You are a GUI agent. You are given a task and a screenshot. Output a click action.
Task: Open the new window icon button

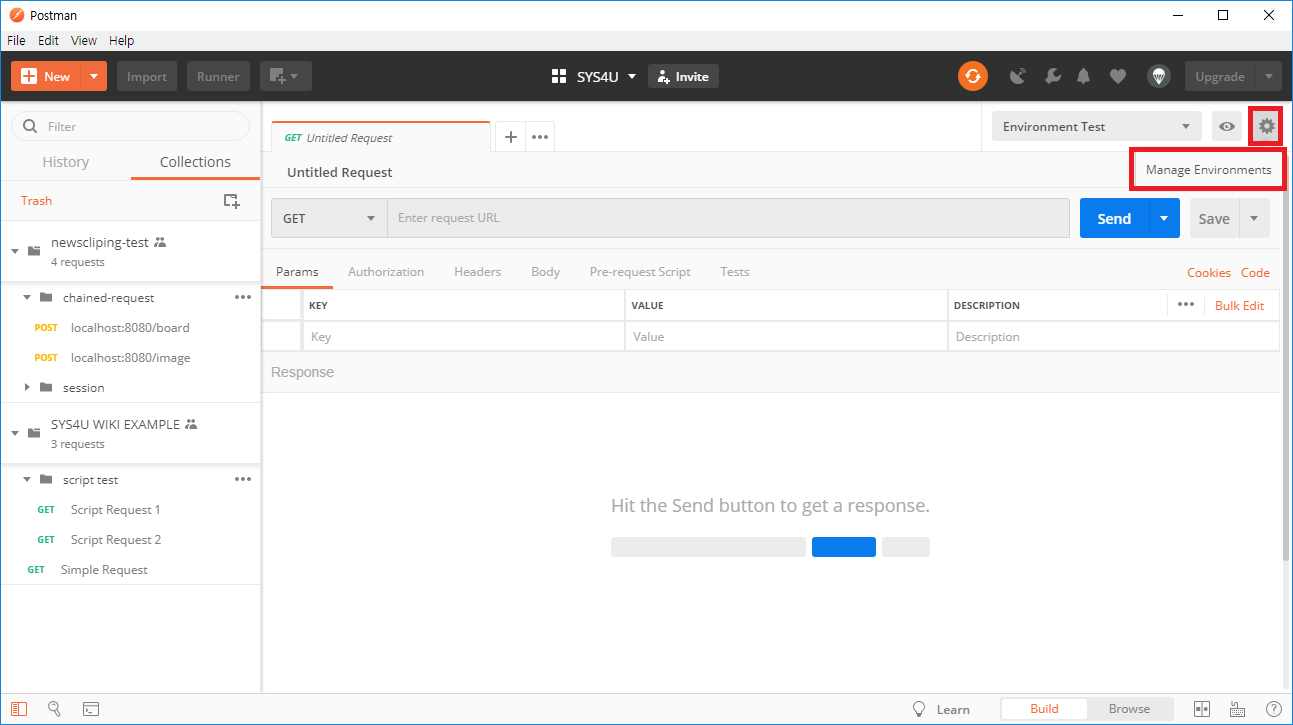pyautogui.click(x=286, y=76)
